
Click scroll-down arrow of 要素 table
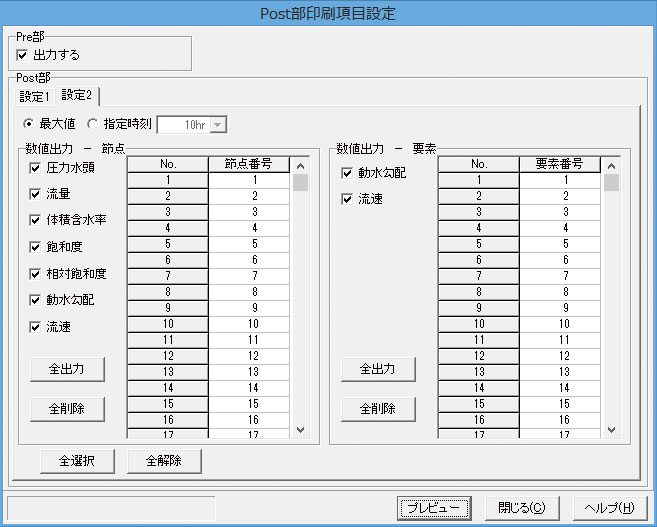pyautogui.click(x=611, y=430)
